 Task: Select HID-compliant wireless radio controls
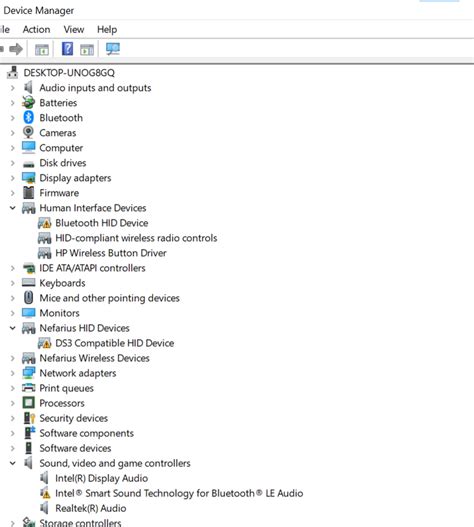pyautogui.click(x=136, y=238)
